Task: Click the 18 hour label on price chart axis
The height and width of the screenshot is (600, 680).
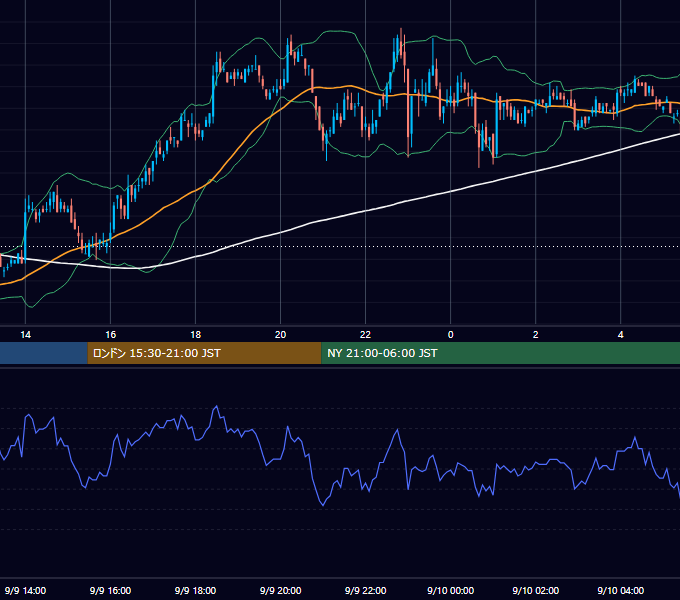Action: 196,335
